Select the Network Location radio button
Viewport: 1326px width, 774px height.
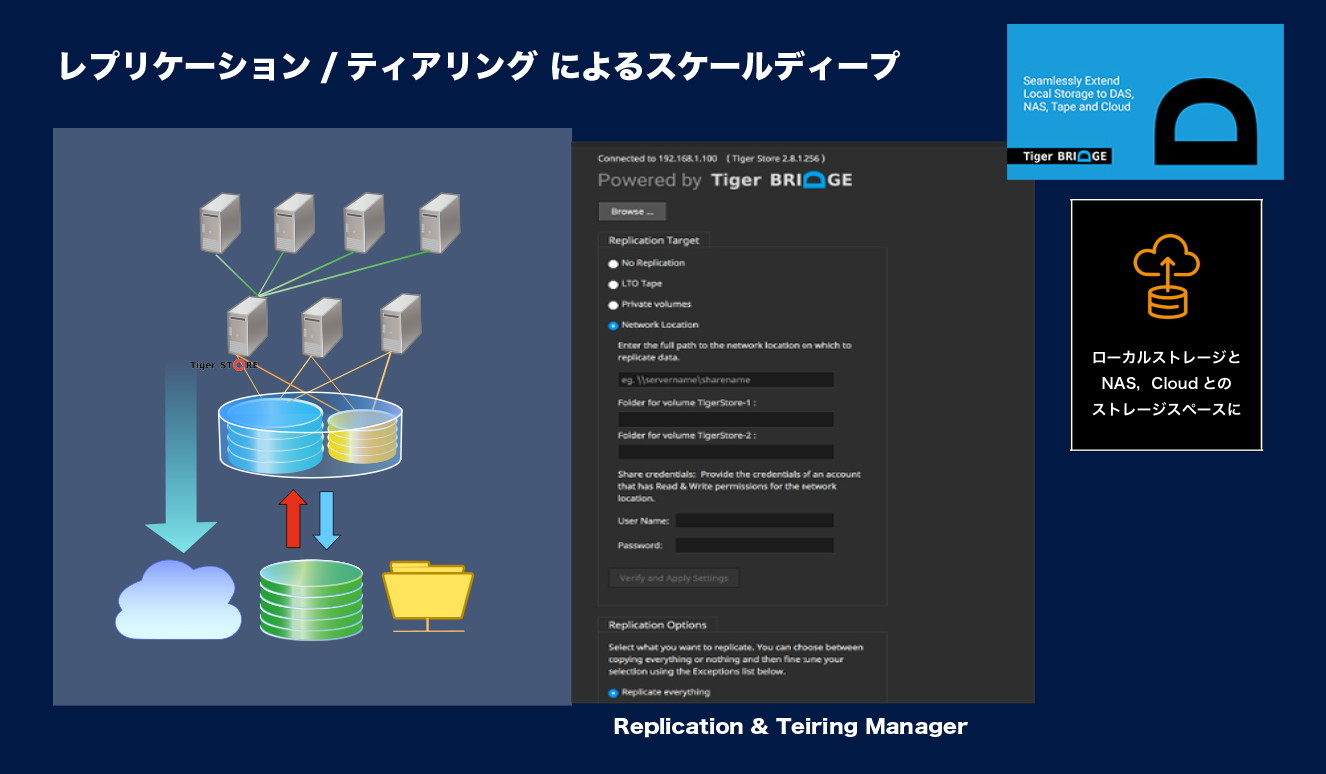tap(614, 325)
